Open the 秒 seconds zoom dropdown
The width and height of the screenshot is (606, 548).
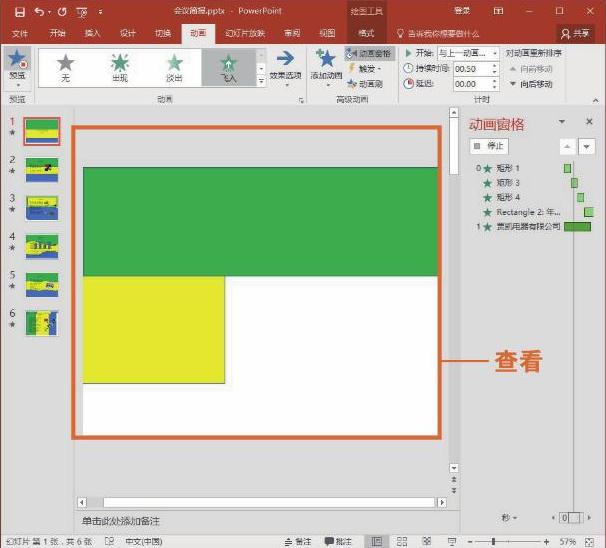pos(509,517)
